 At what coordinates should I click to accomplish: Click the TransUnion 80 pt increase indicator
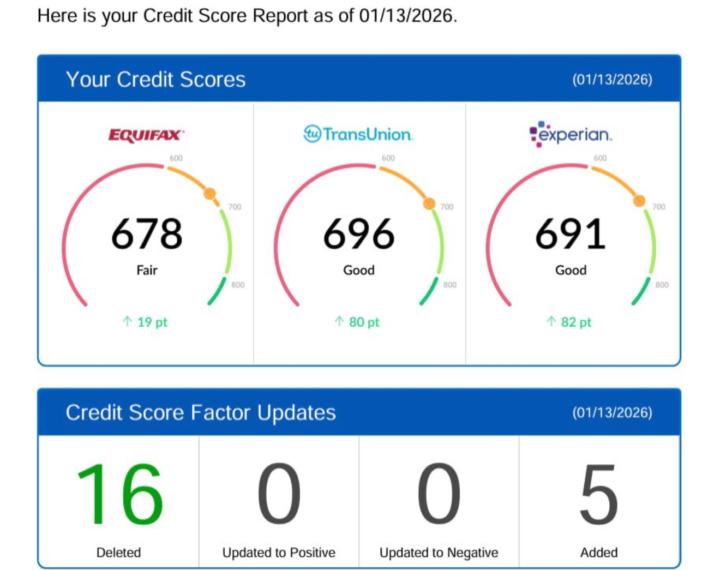357,322
